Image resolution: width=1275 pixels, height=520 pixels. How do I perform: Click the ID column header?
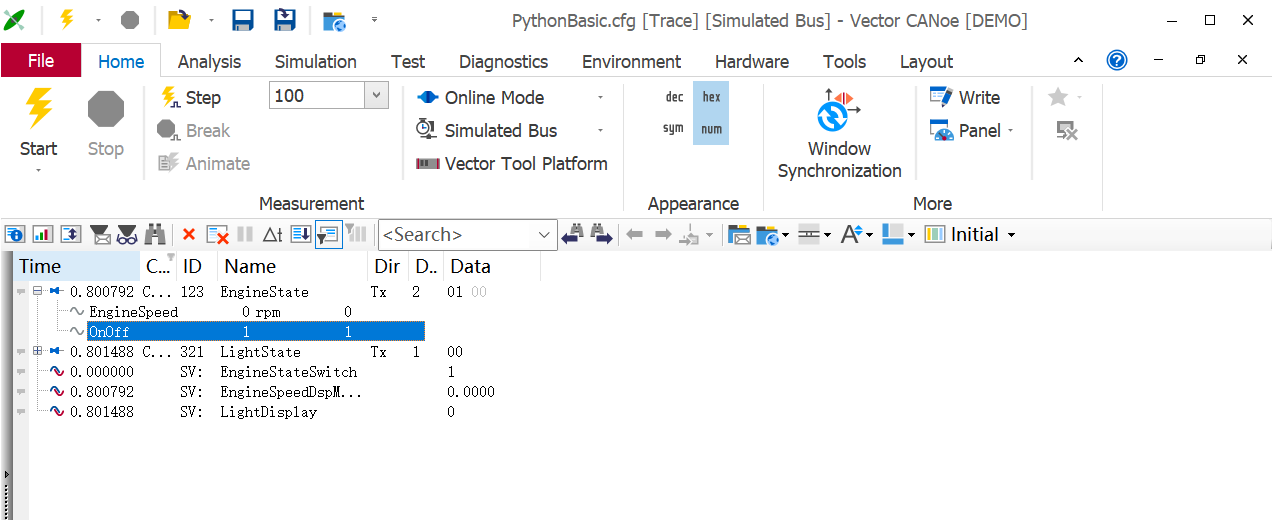197,266
